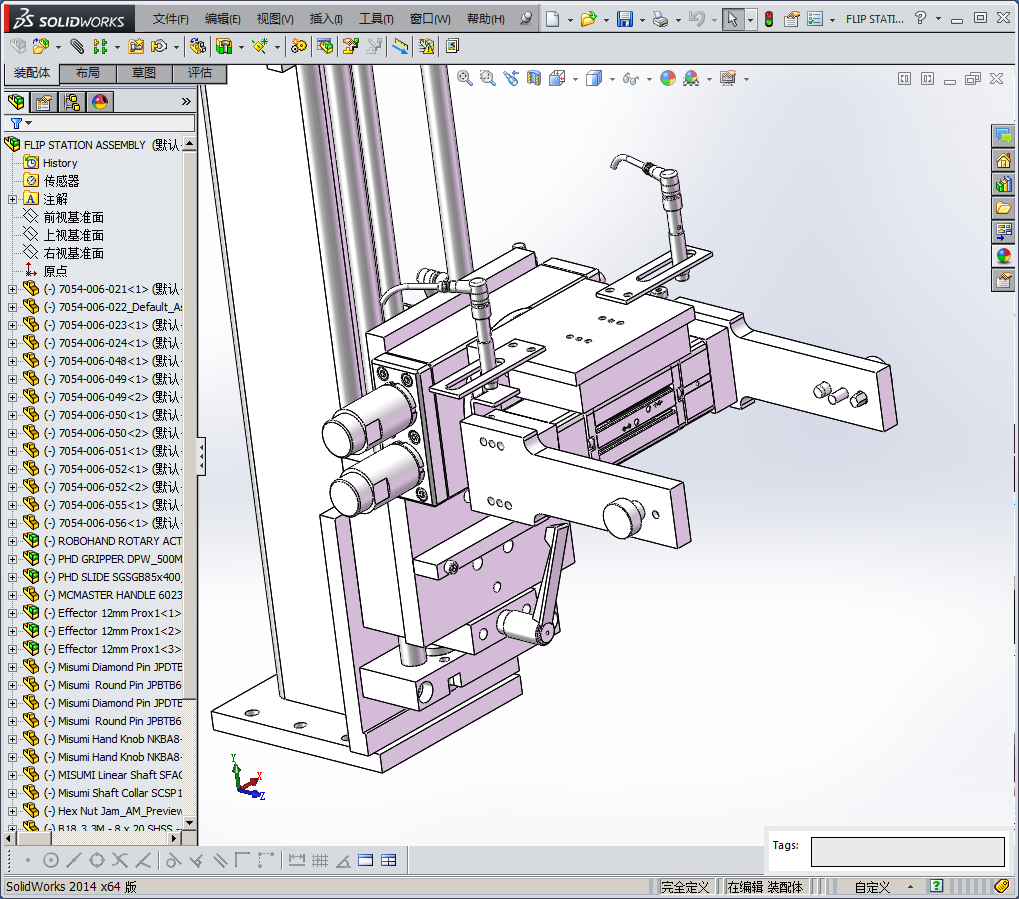1019x899 pixels.
Task: Click the Previous View icon
Action: tap(511, 78)
